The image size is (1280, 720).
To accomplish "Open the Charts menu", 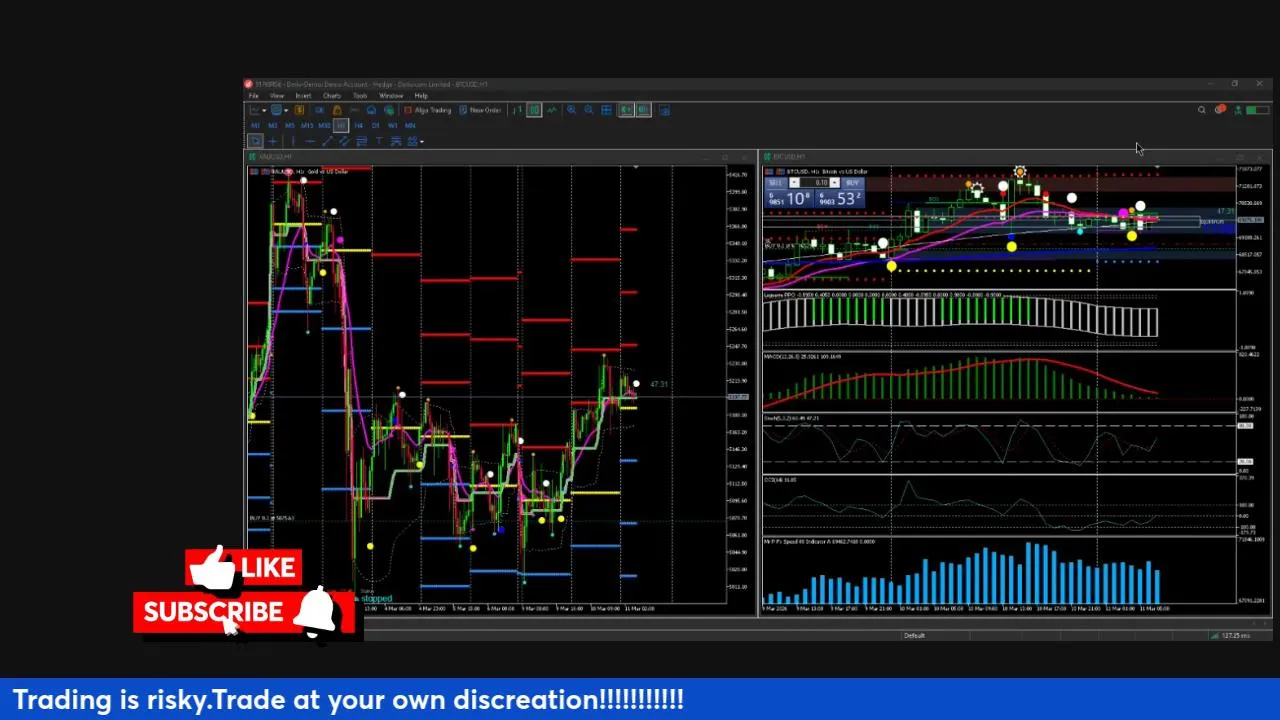I will coord(332,96).
